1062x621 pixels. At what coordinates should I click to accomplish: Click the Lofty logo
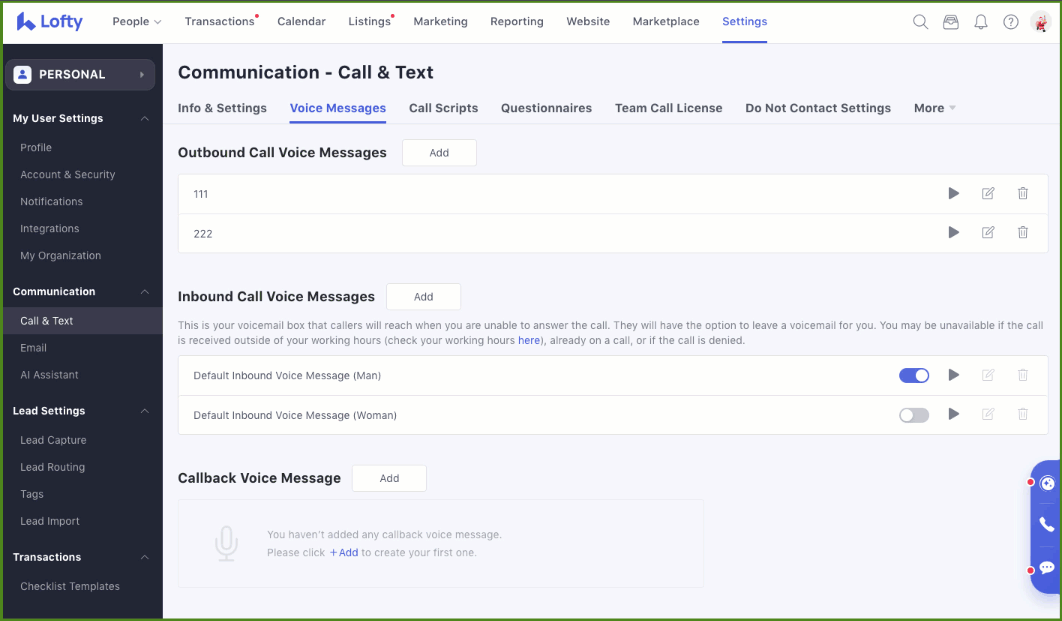[49, 22]
